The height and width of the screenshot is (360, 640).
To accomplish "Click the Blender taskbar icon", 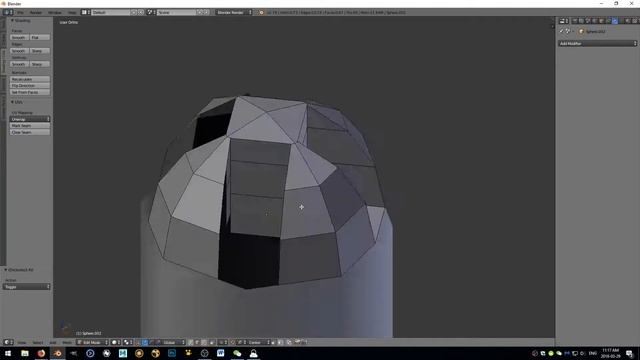I will (x=58, y=353).
